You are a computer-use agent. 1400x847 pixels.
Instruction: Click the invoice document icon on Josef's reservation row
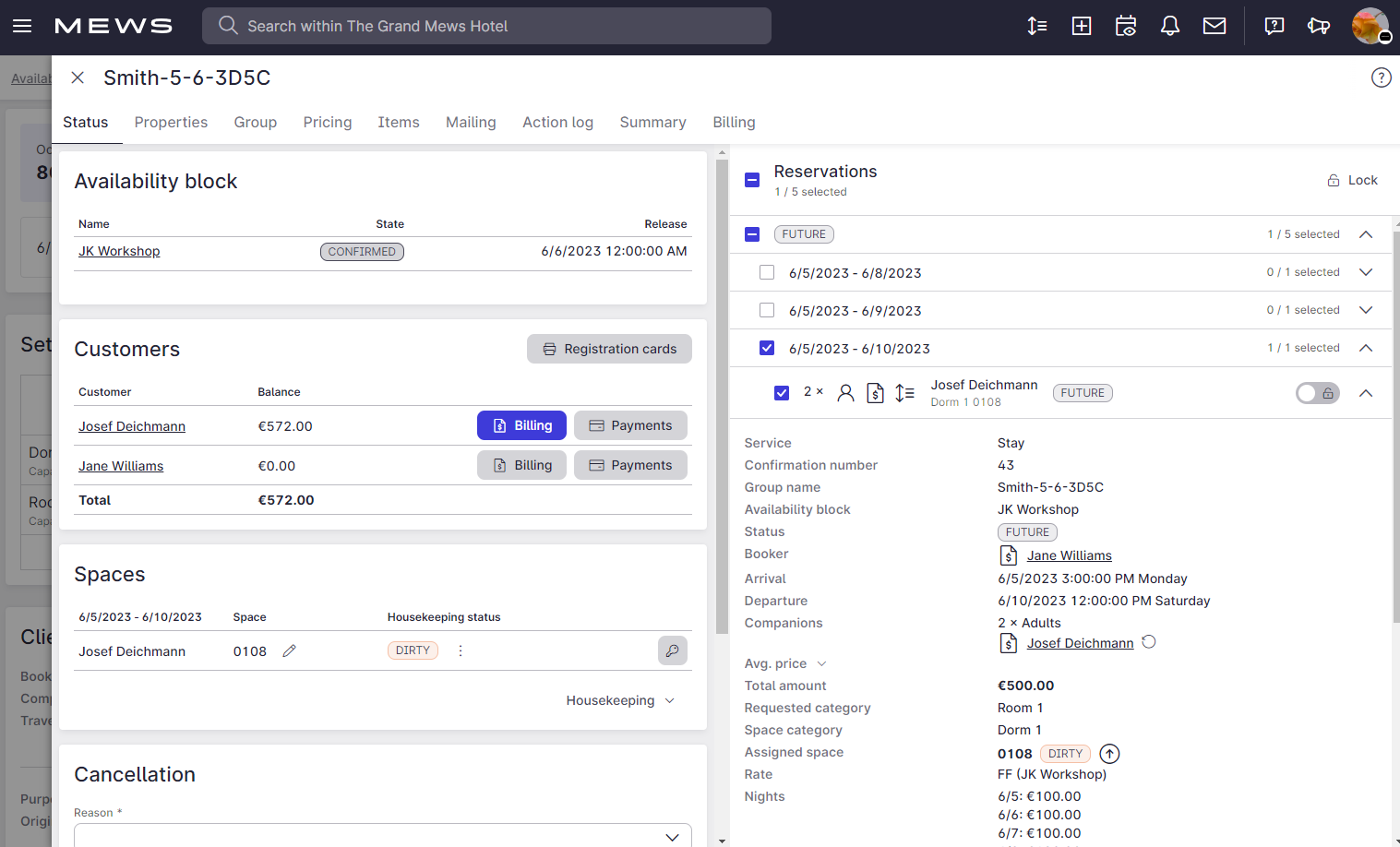(x=875, y=392)
